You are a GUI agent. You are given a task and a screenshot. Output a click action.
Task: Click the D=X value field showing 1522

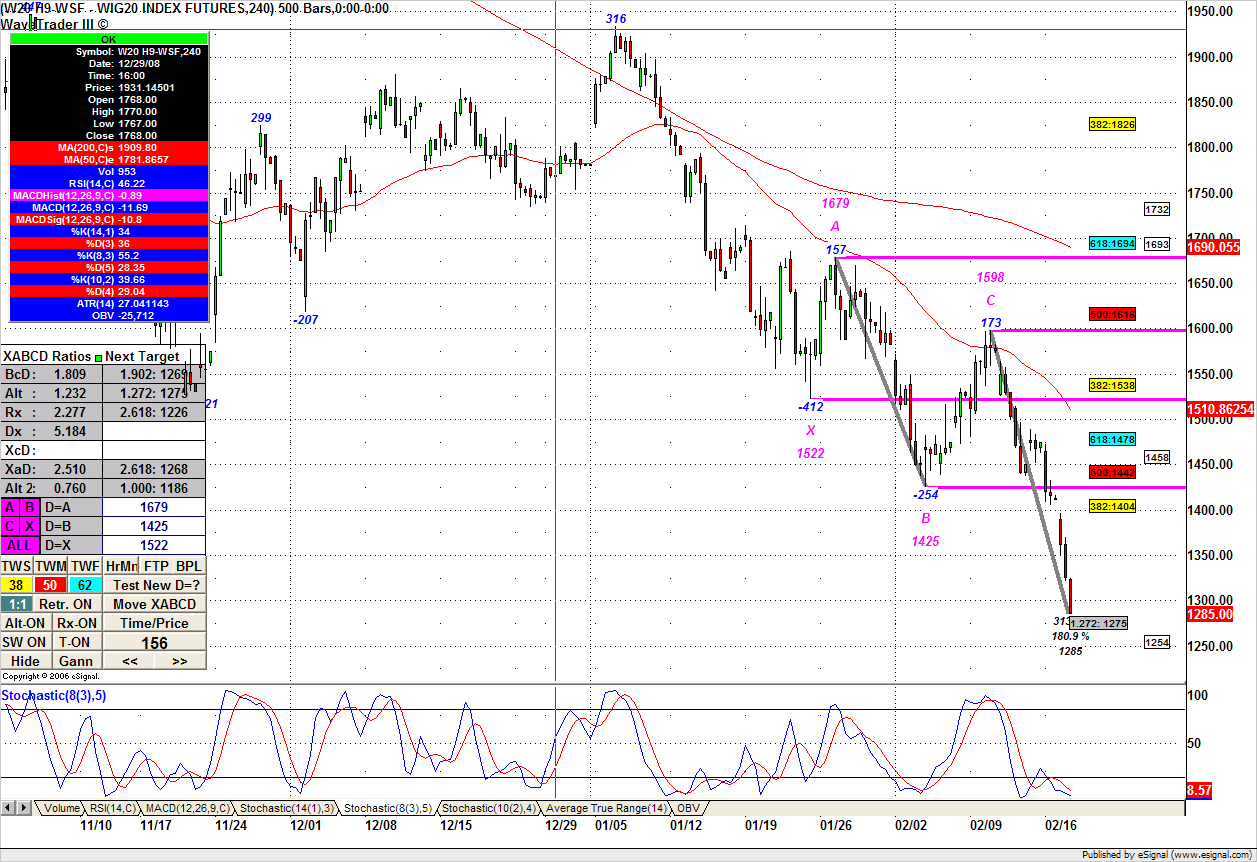tap(154, 545)
